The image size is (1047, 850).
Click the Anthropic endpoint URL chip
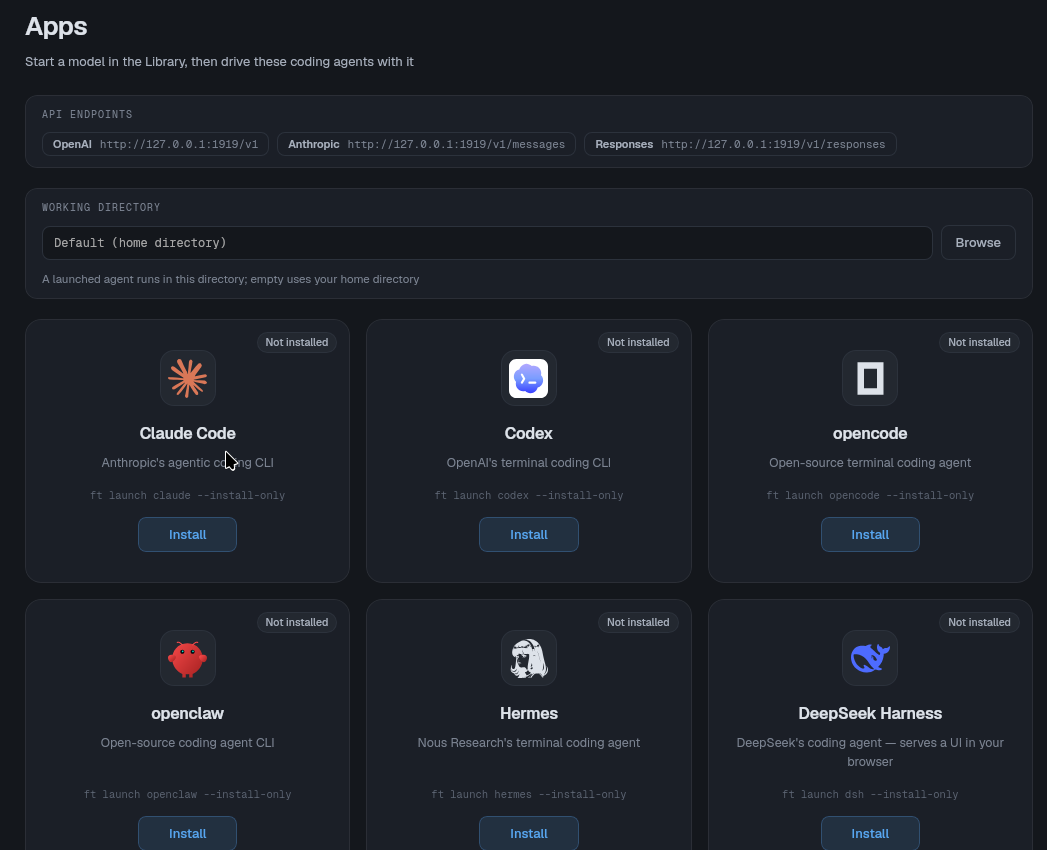[x=426, y=144]
